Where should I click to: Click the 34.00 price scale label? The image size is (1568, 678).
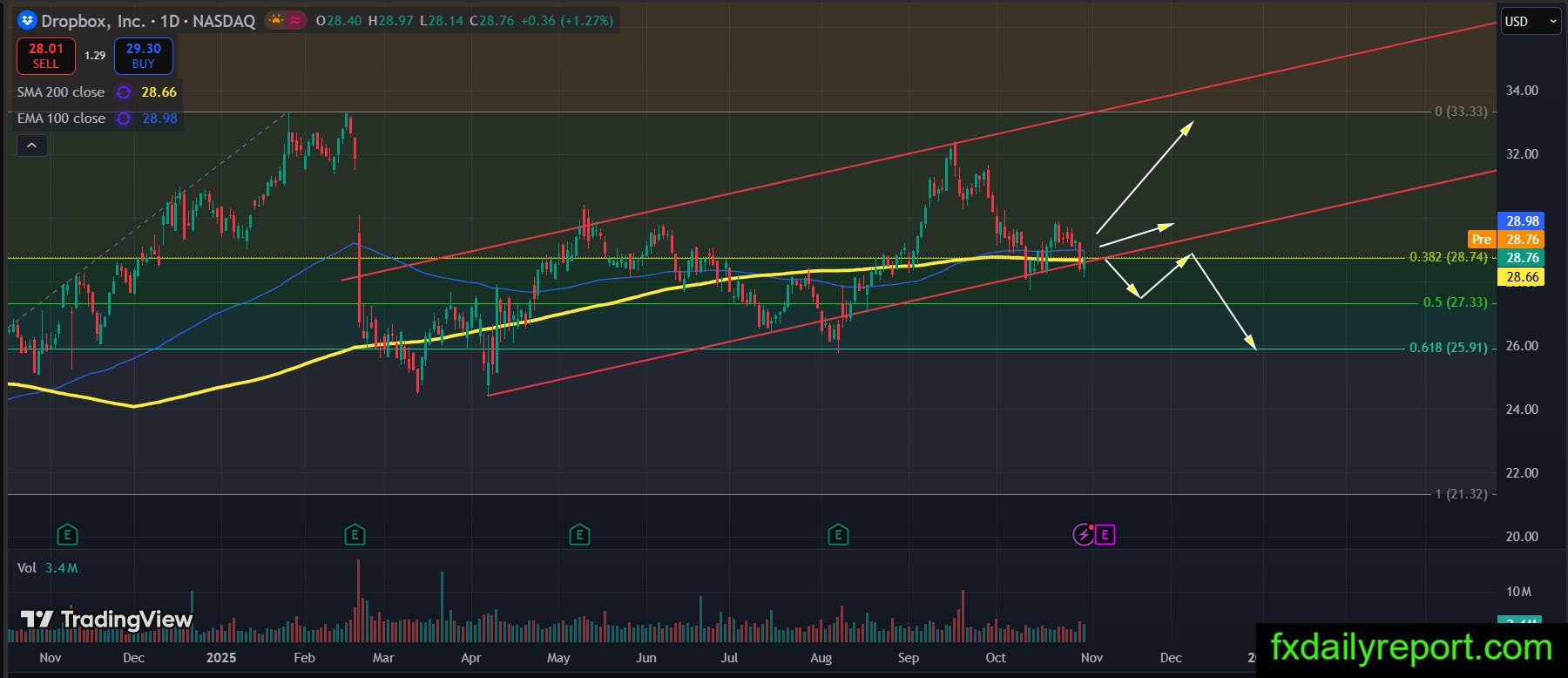tap(1522, 91)
